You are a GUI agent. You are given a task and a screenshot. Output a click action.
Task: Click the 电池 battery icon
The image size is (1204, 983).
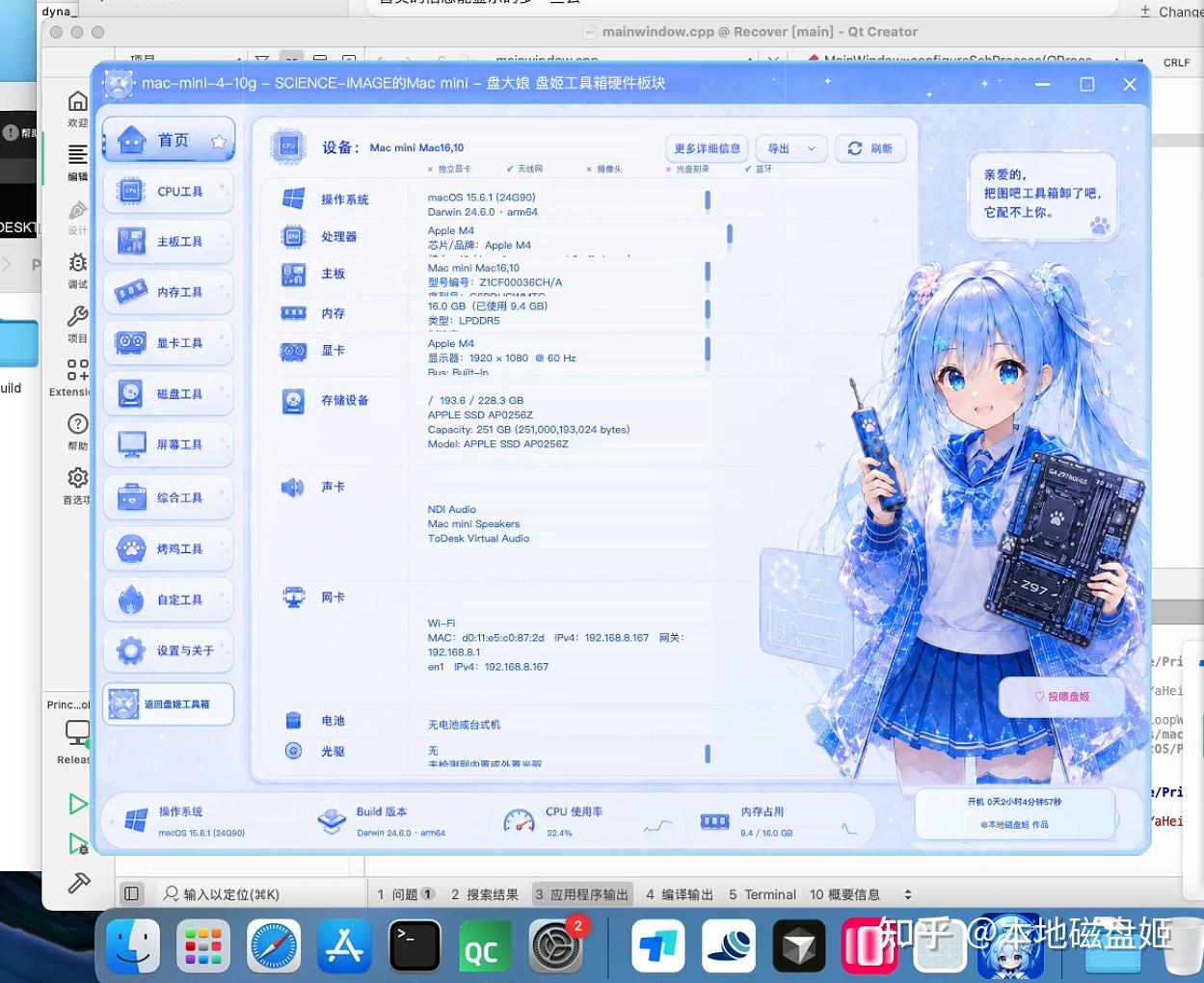click(294, 721)
